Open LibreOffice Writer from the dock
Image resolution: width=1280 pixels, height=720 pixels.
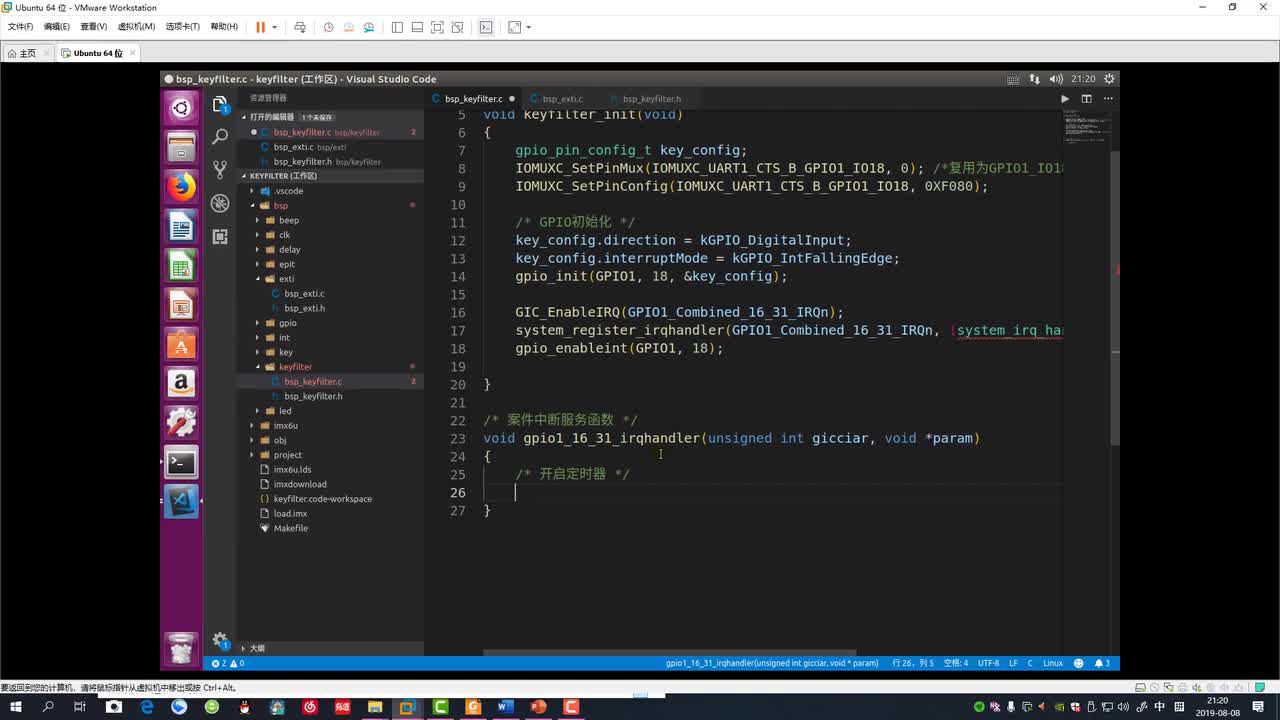tap(181, 227)
